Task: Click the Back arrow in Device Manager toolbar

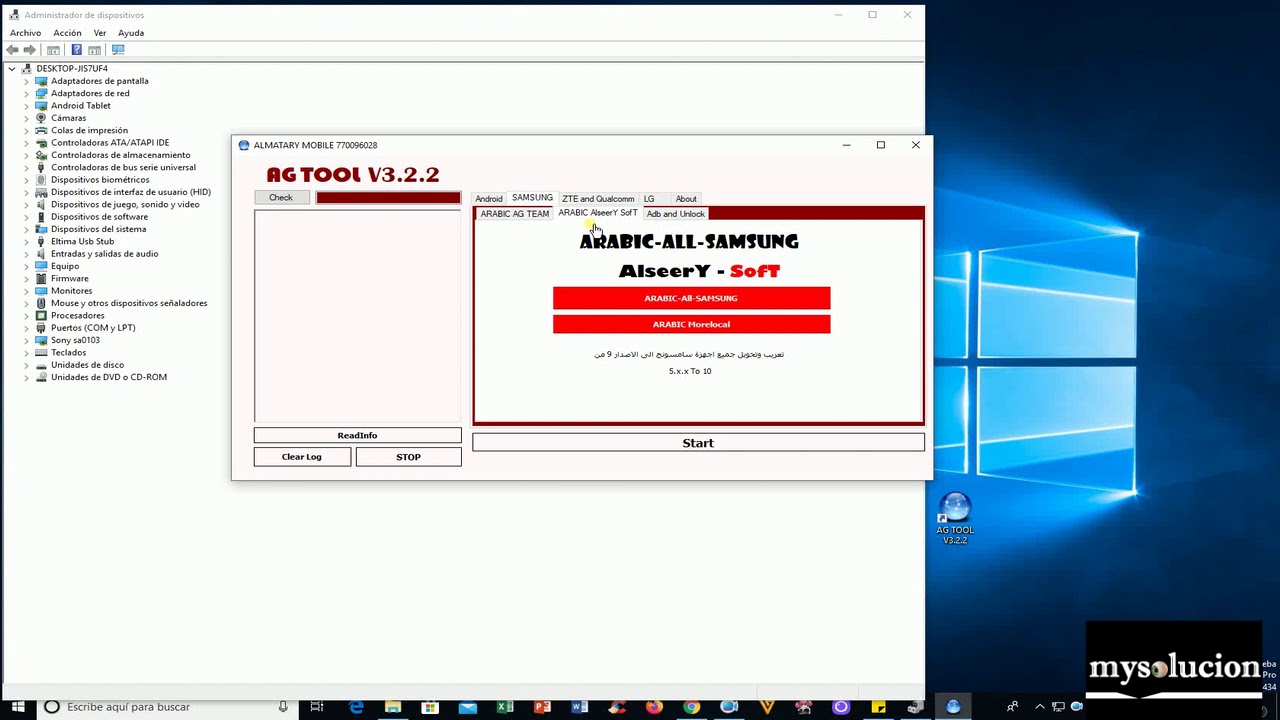Action: click(12, 50)
